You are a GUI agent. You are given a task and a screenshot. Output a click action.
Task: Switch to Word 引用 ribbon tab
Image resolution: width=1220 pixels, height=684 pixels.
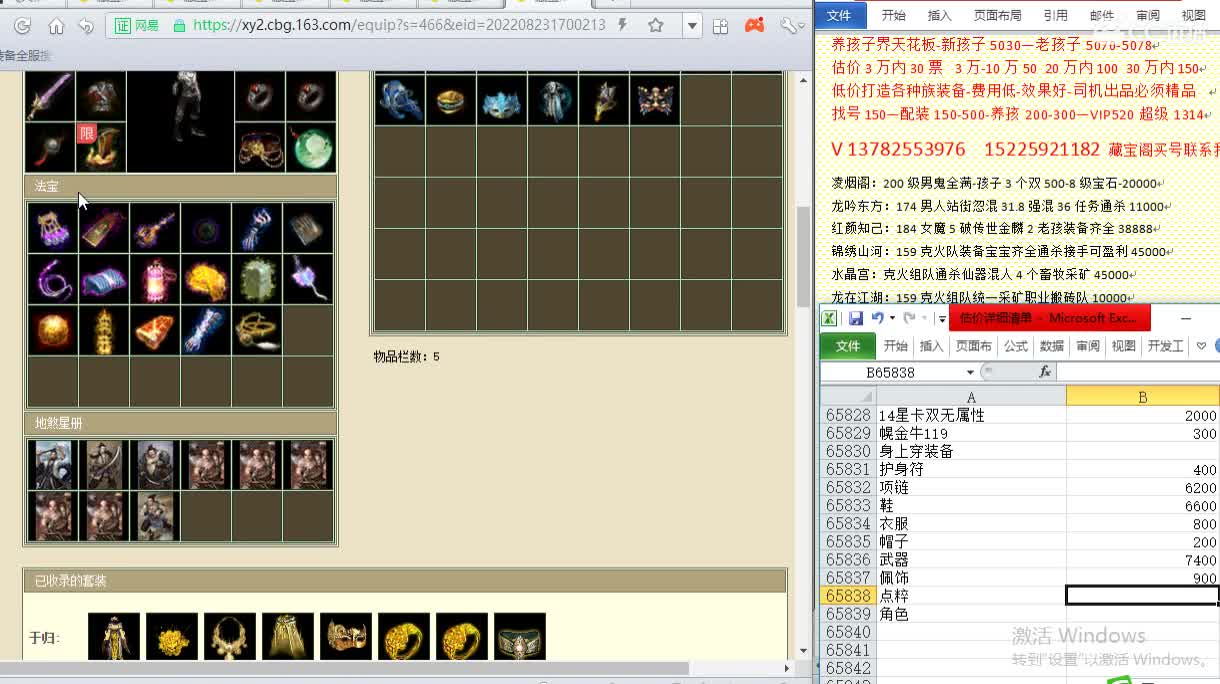(x=1055, y=15)
